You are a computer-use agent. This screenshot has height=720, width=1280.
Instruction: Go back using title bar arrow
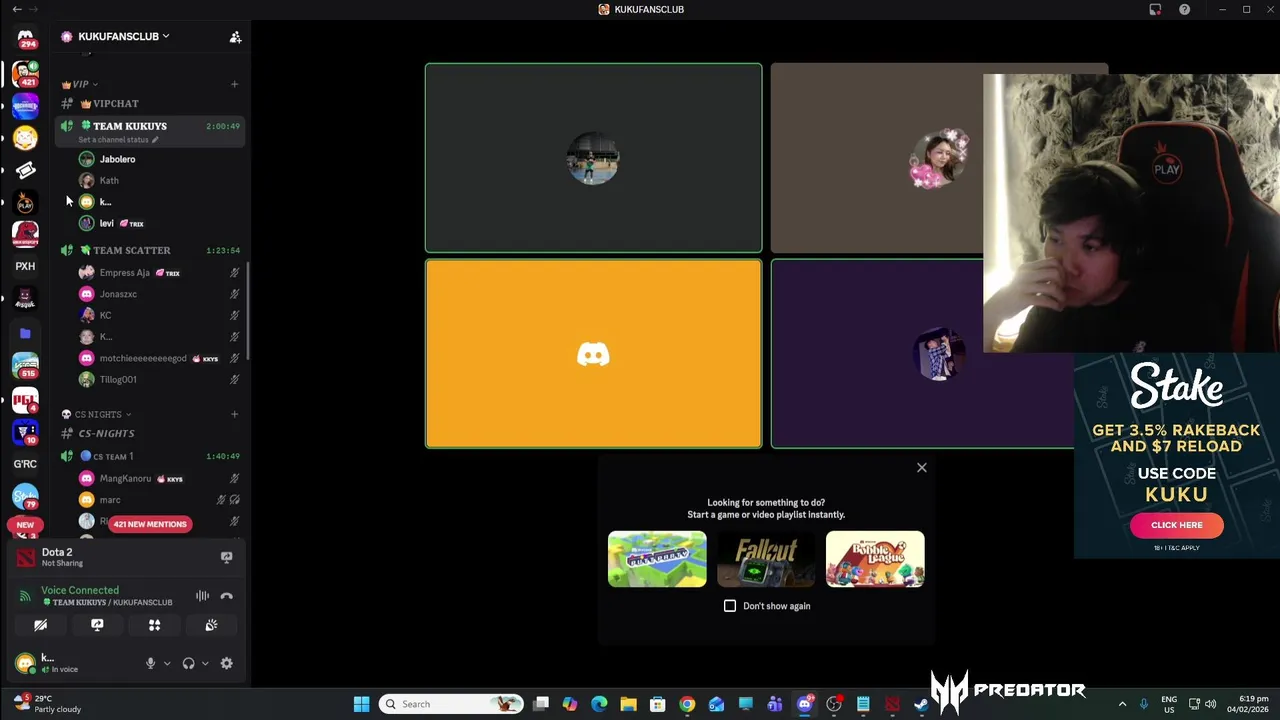point(17,9)
